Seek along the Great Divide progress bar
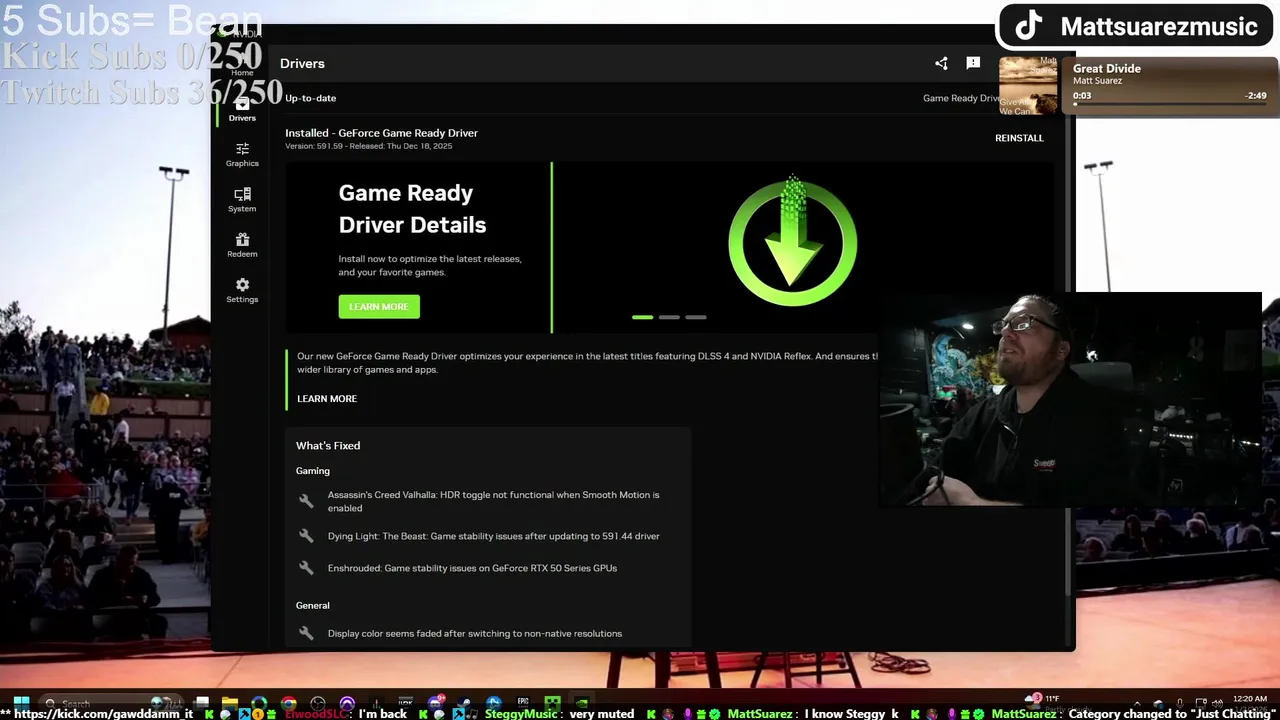The height and width of the screenshot is (720, 1280). point(1170,103)
